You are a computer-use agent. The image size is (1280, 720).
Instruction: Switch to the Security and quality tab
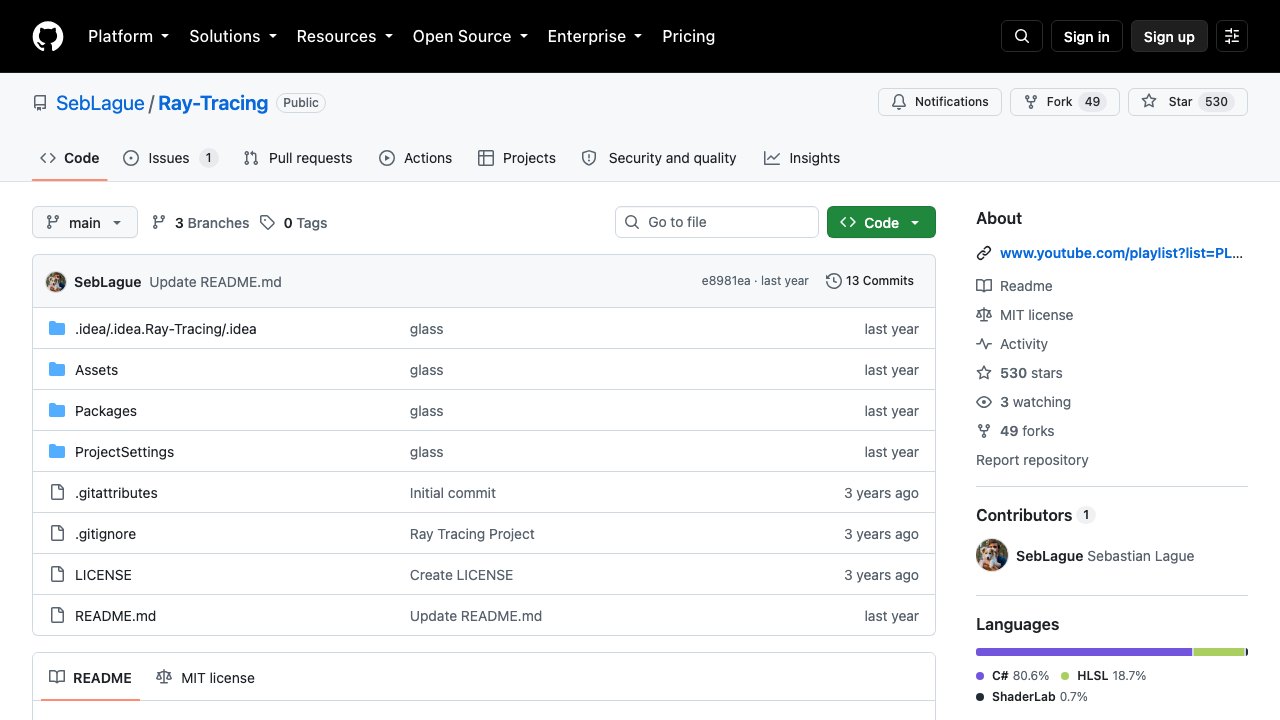[659, 158]
